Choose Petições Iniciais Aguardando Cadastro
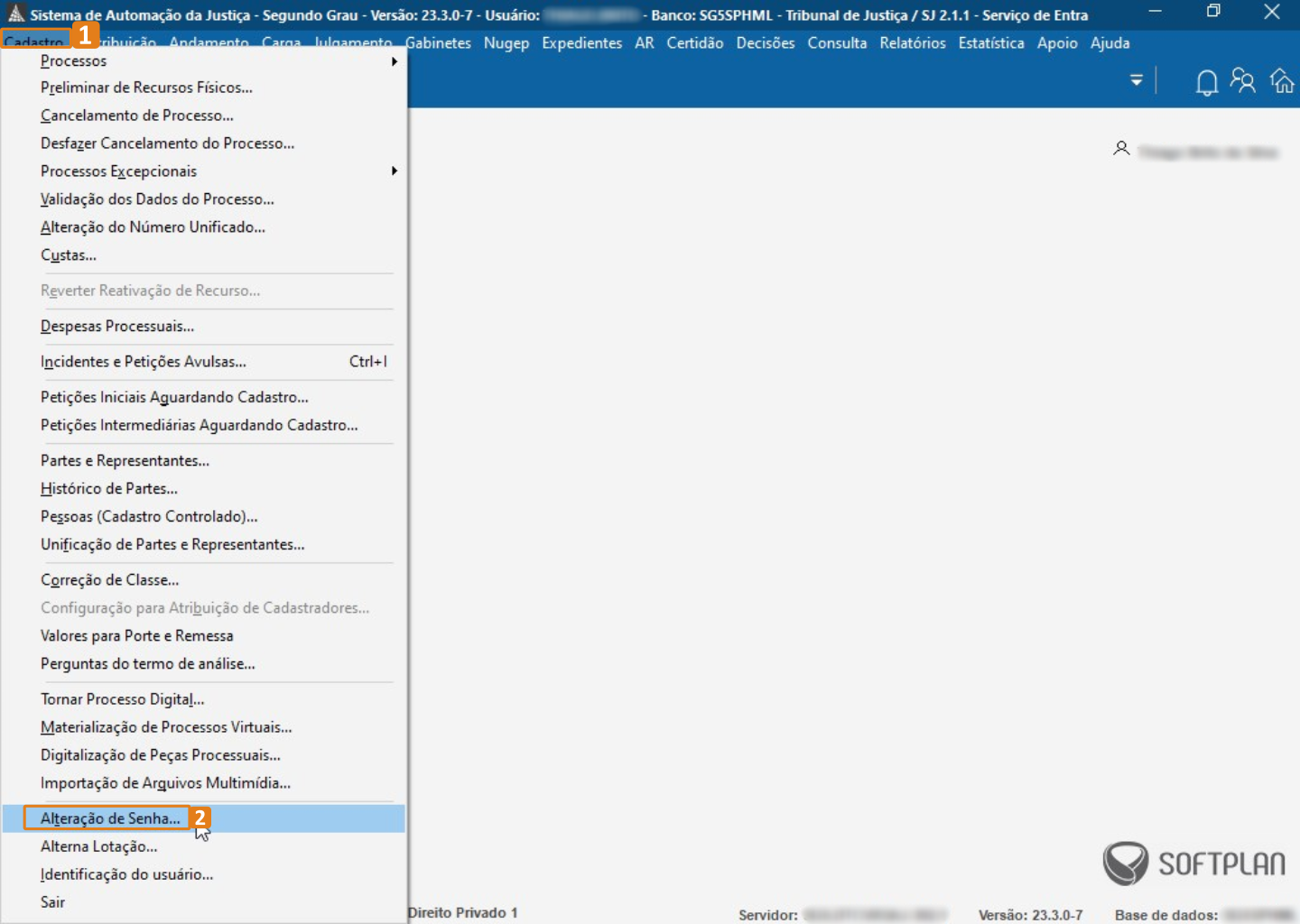Image resolution: width=1300 pixels, height=924 pixels. pyautogui.click(x=203, y=397)
